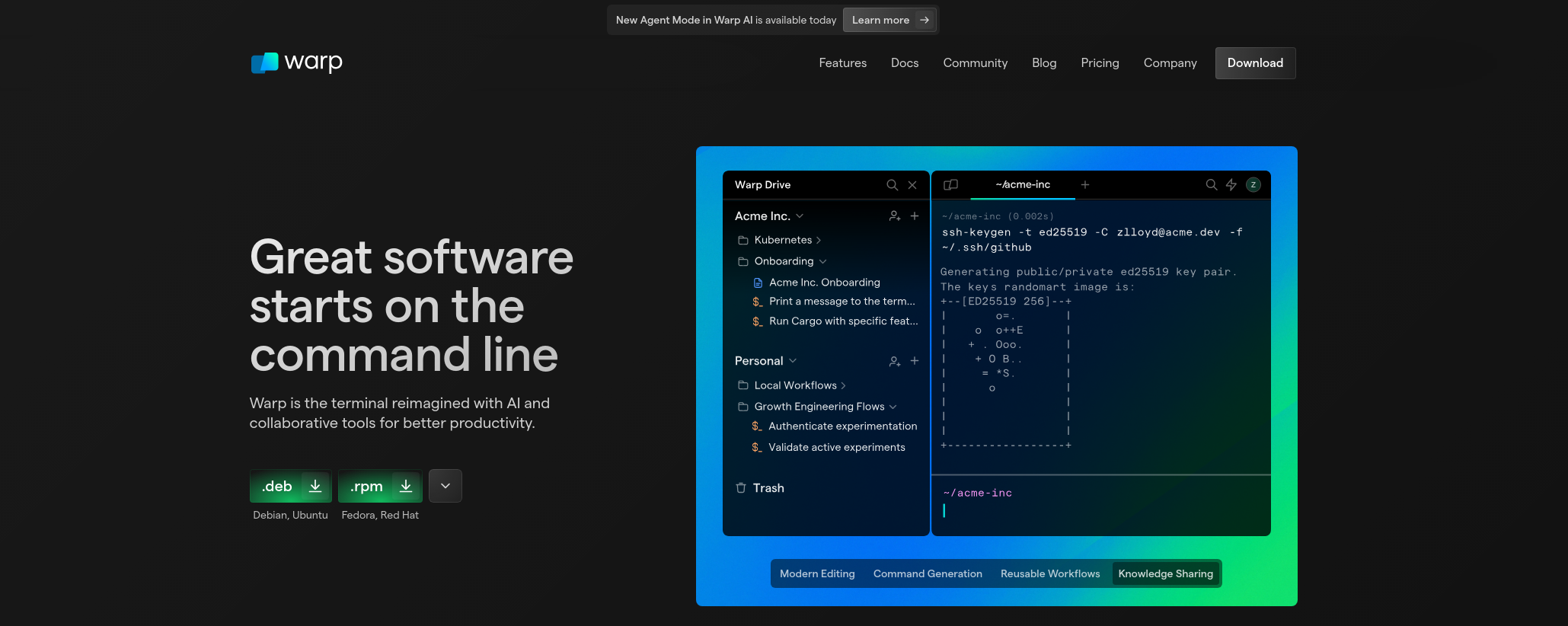Click the terminal search icon

click(1211, 185)
